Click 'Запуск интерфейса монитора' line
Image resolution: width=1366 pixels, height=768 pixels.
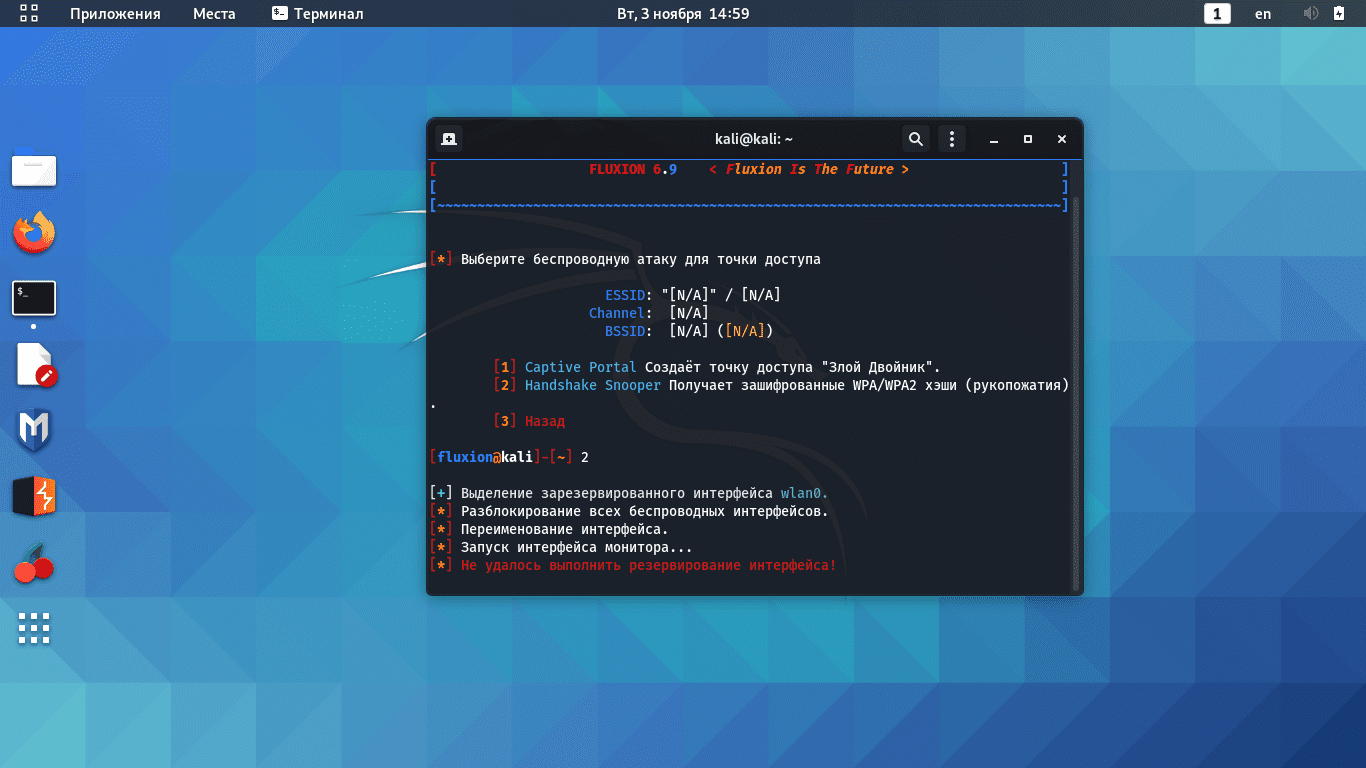(x=561, y=547)
